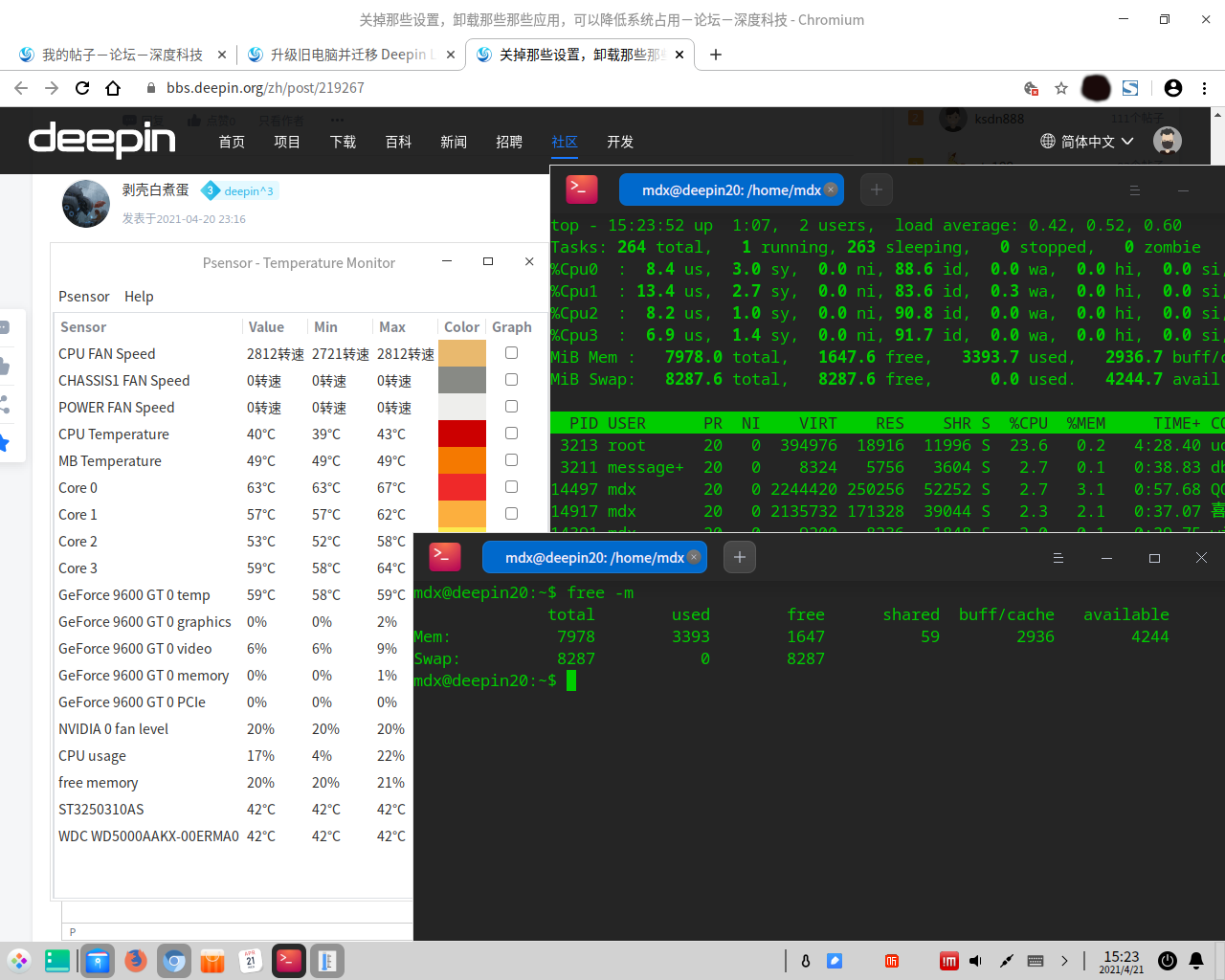1225x980 pixels.
Task: Open the 开发 navigation link
Action: (620, 142)
